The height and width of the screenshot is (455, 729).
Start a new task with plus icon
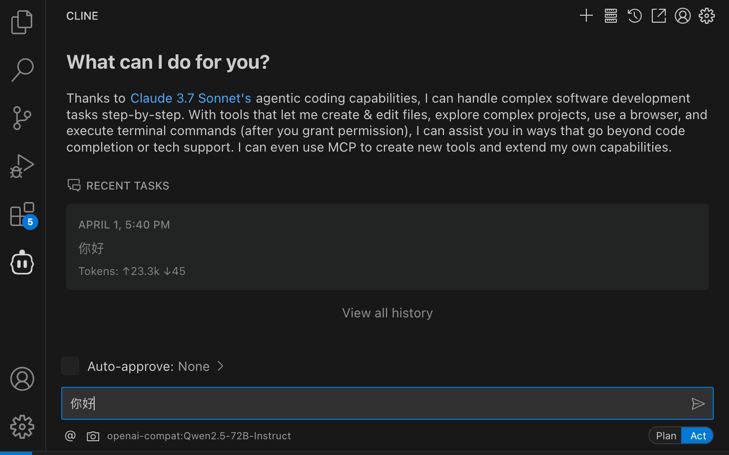coord(586,16)
